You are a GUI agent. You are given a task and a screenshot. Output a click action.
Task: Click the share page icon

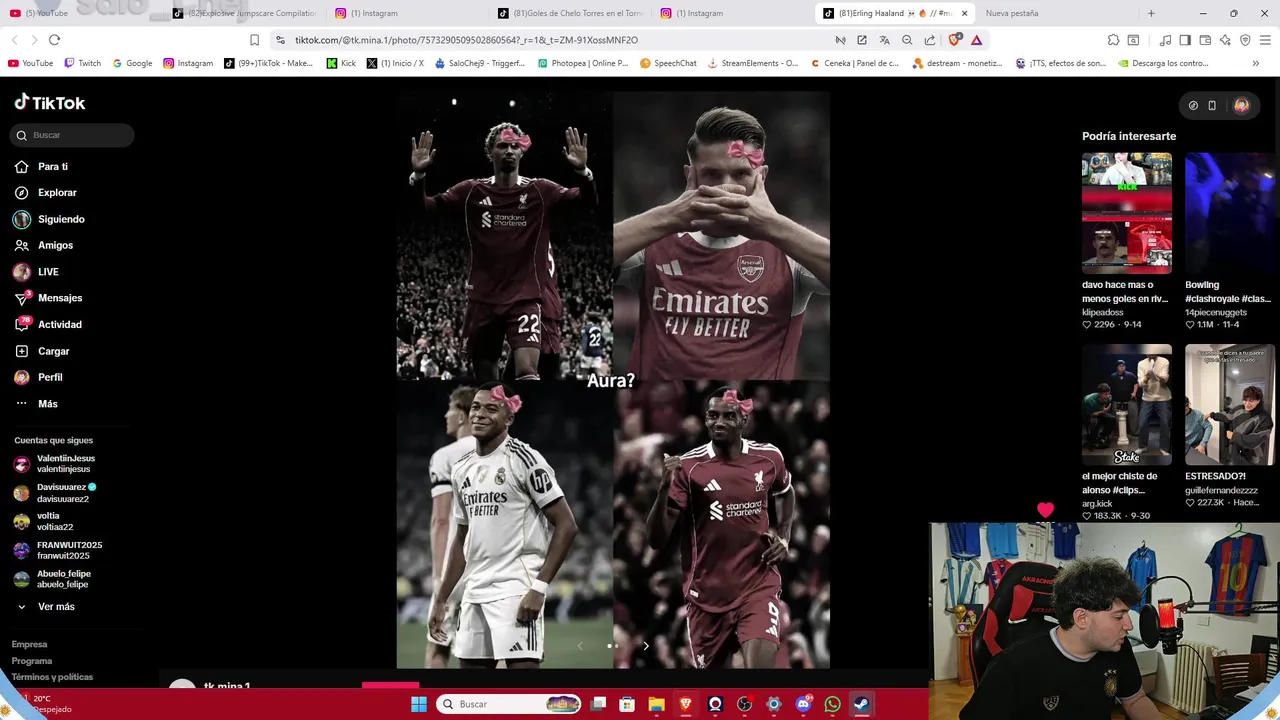pos(930,40)
